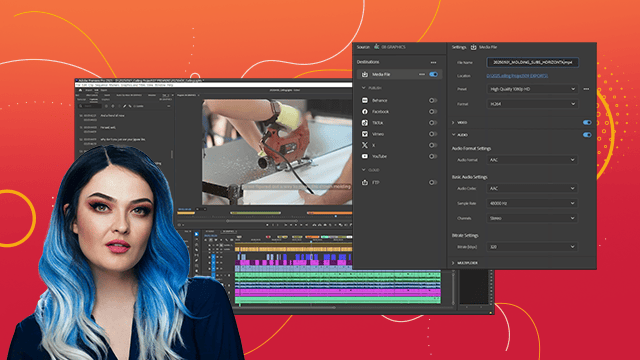The image size is (640, 360).
Task: Toggle the Media File destination switch
Action: tap(433, 74)
